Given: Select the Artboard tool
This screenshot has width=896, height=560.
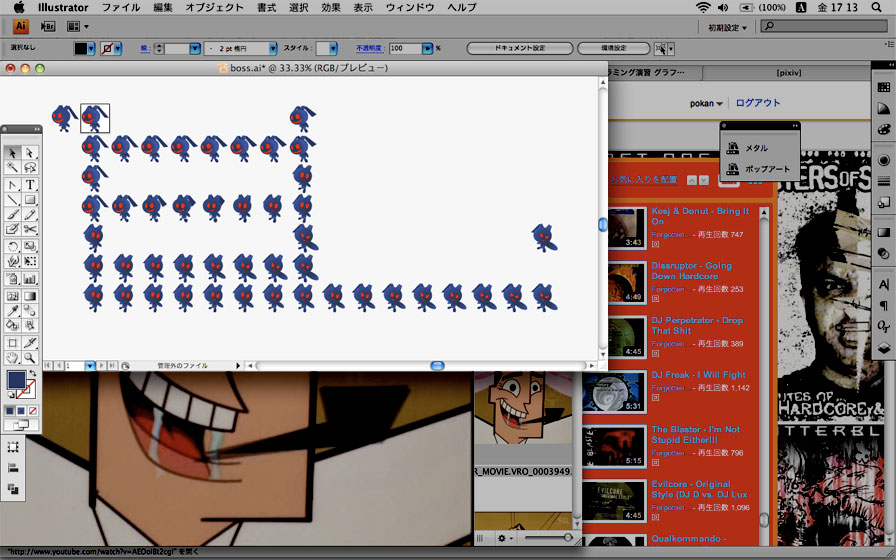Looking at the screenshot, I should click(x=13, y=343).
